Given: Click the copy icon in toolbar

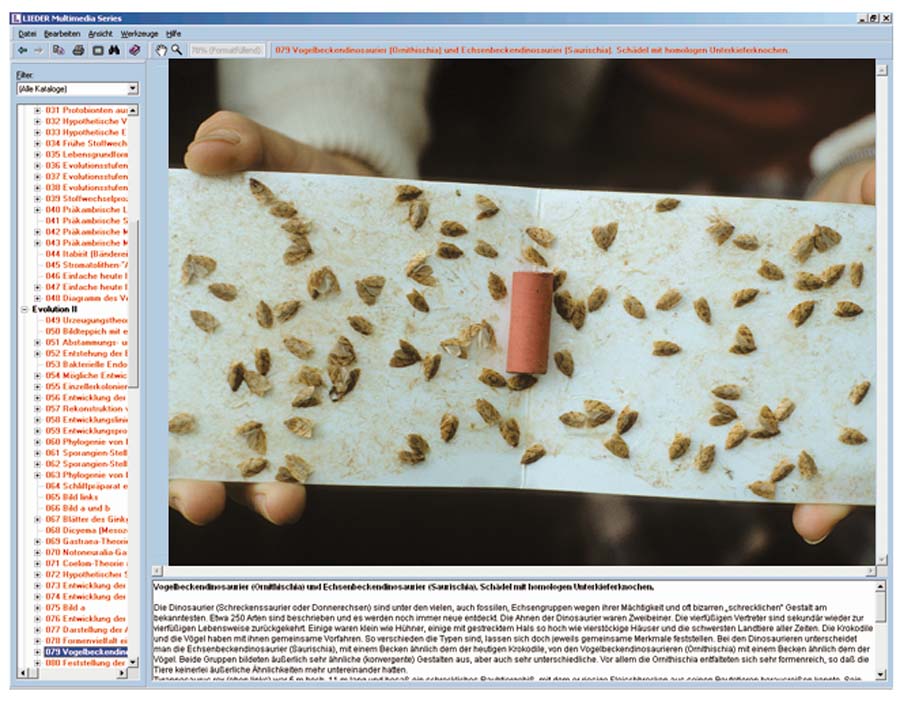Looking at the screenshot, I should pyautogui.click(x=59, y=49).
